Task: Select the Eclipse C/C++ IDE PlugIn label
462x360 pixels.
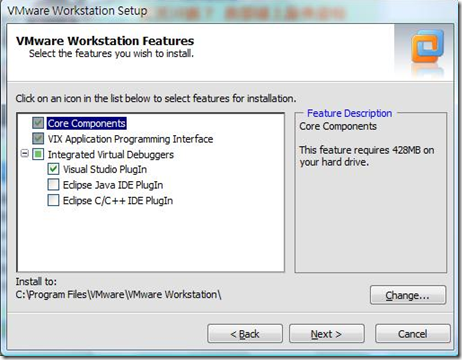Action: click(x=118, y=201)
